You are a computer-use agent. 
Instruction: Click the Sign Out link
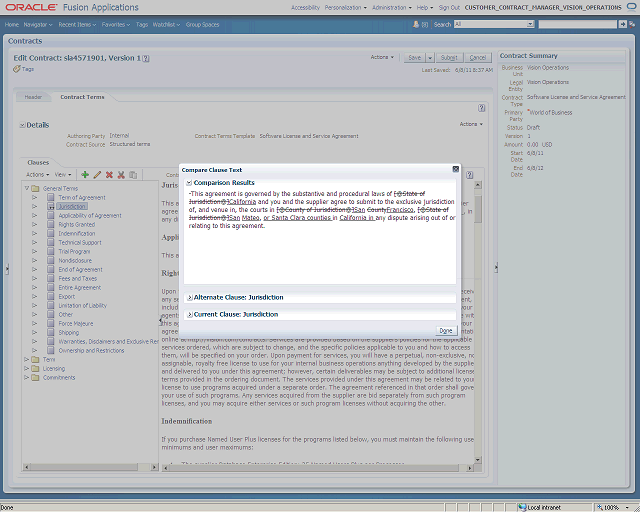[449, 8]
